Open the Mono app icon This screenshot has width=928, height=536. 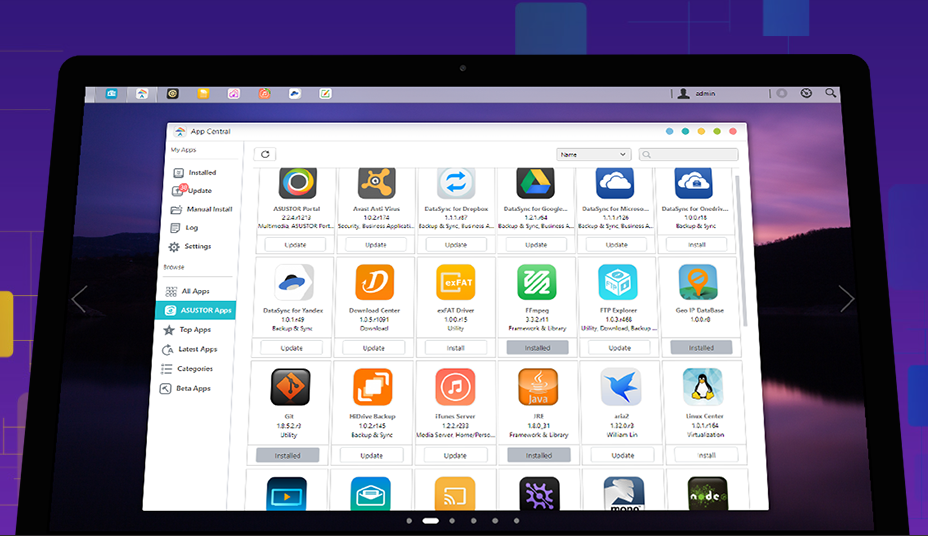(x=624, y=493)
